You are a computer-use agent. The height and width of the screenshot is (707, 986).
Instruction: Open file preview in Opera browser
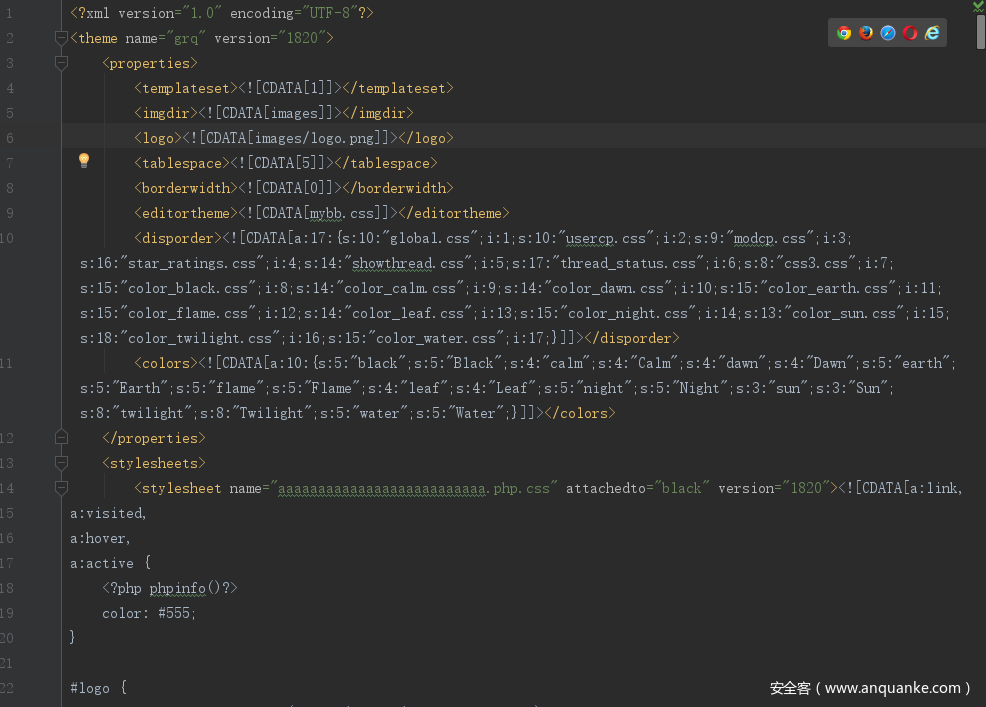click(910, 33)
